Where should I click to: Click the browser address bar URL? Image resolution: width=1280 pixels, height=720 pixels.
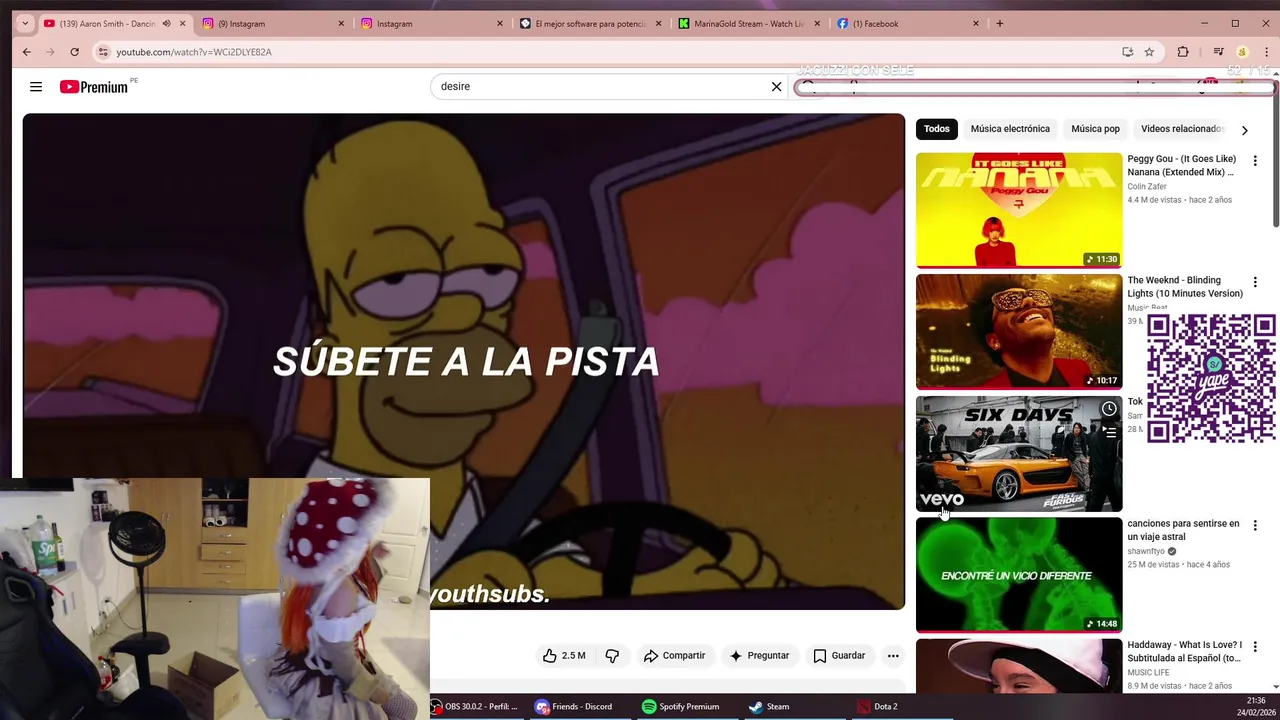click(194, 52)
